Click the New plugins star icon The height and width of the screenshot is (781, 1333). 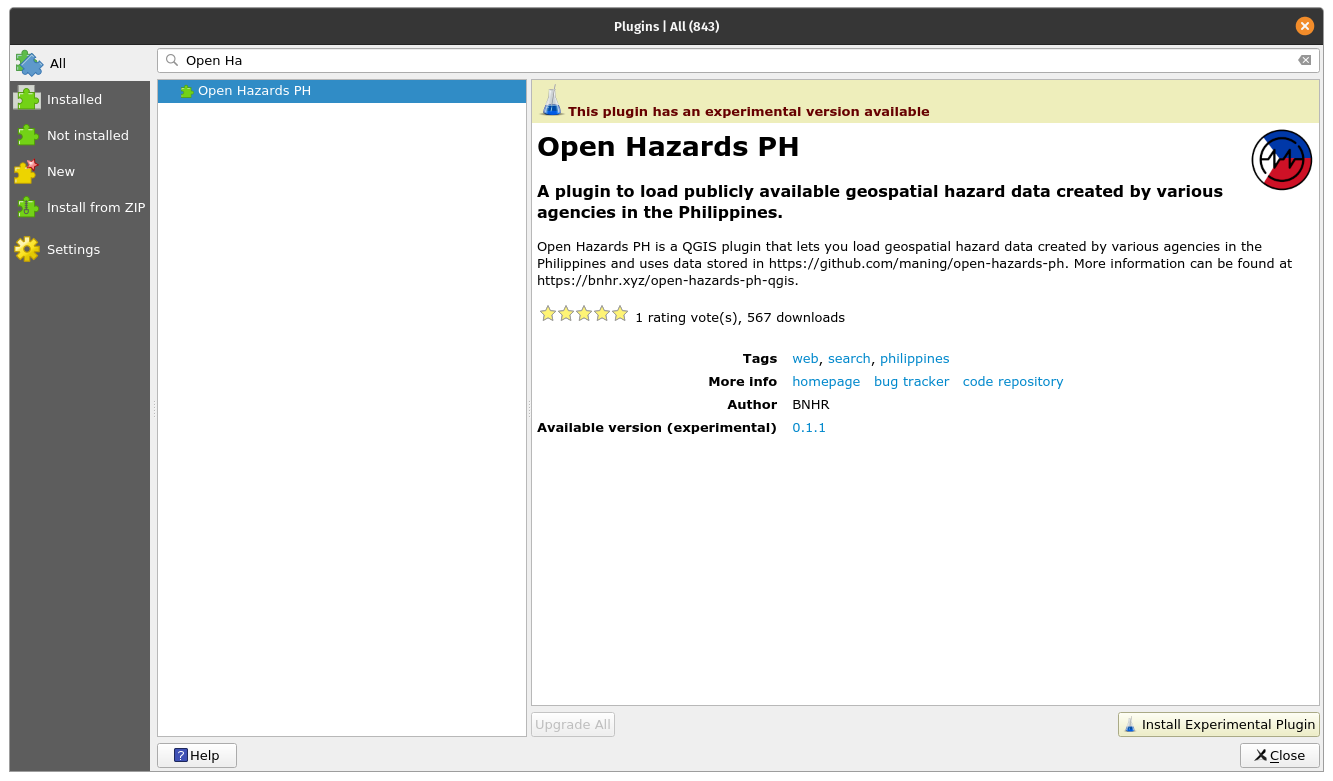(x=27, y=171)
